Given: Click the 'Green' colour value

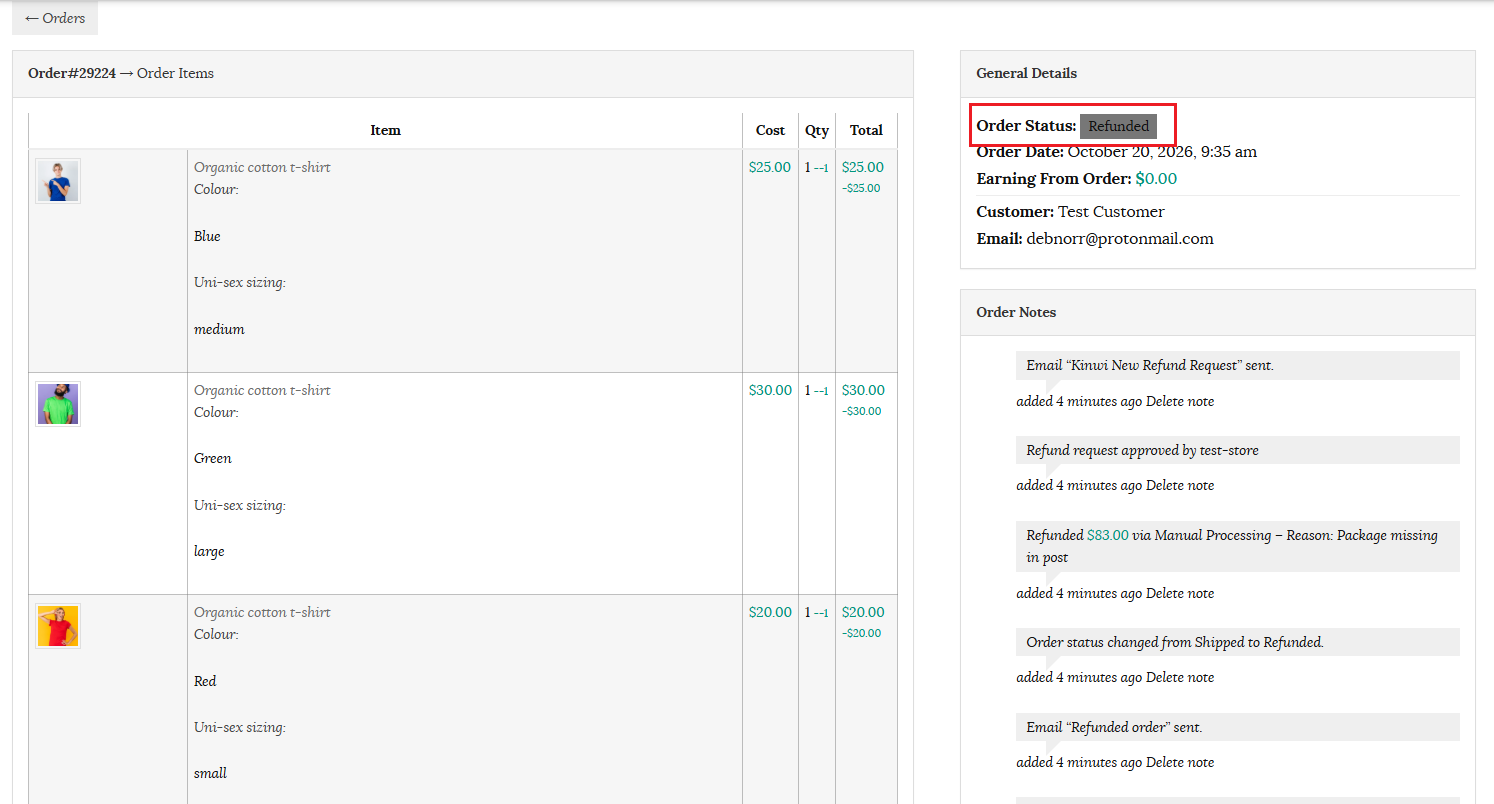Looking at the screenshot, I should pyautogui.click(x=213, y=458).
